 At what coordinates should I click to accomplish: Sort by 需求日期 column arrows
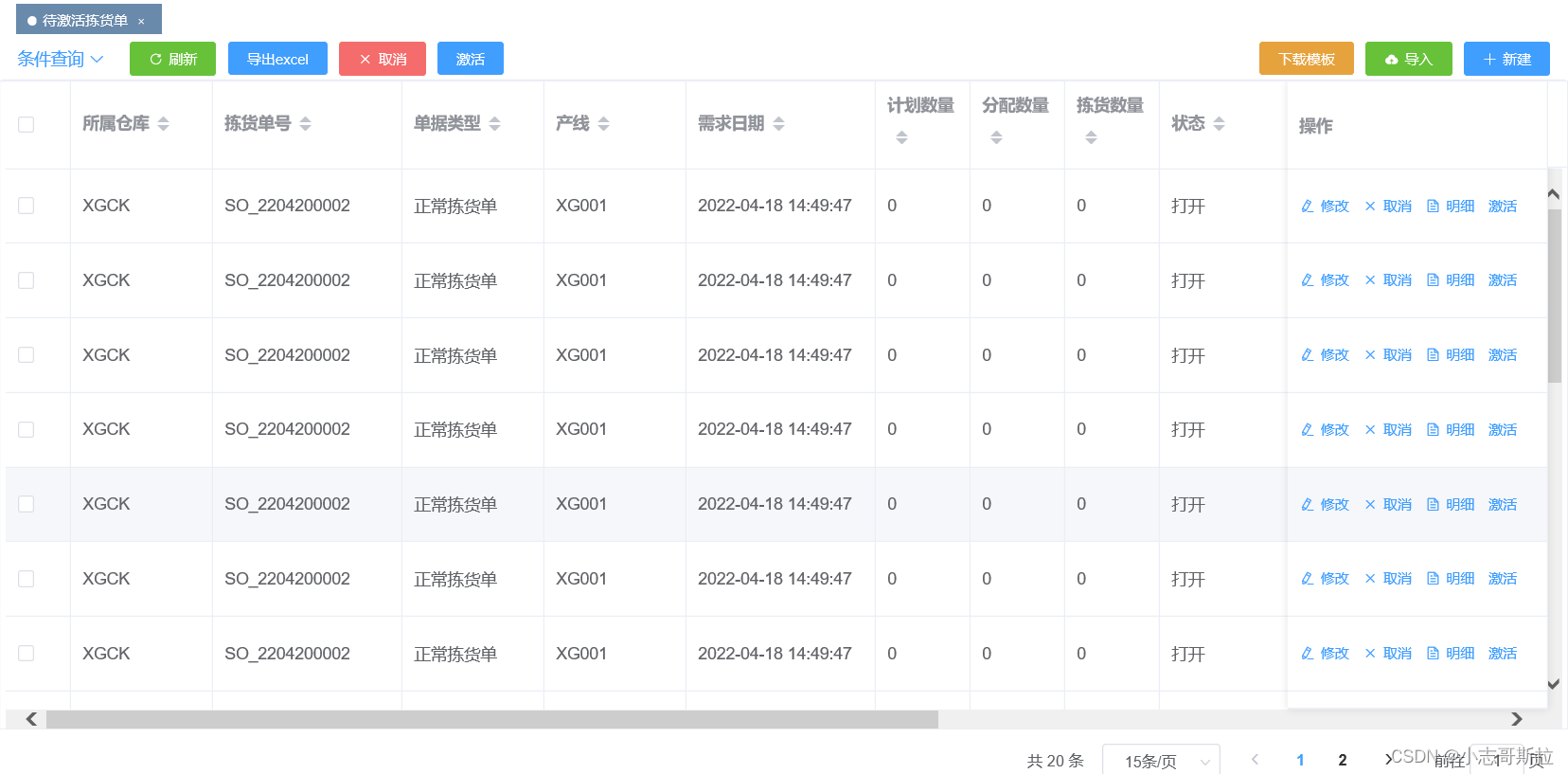point(778,123)
